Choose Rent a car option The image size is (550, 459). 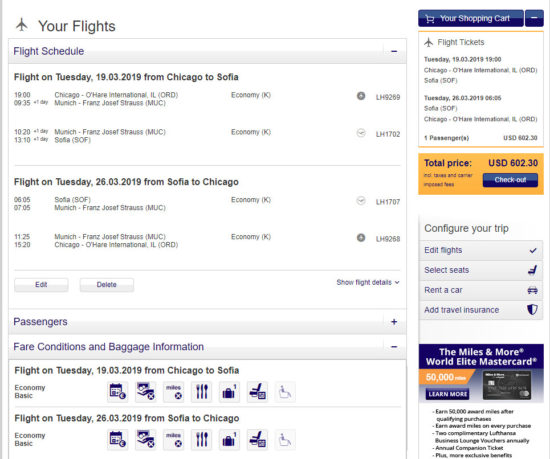481,290
